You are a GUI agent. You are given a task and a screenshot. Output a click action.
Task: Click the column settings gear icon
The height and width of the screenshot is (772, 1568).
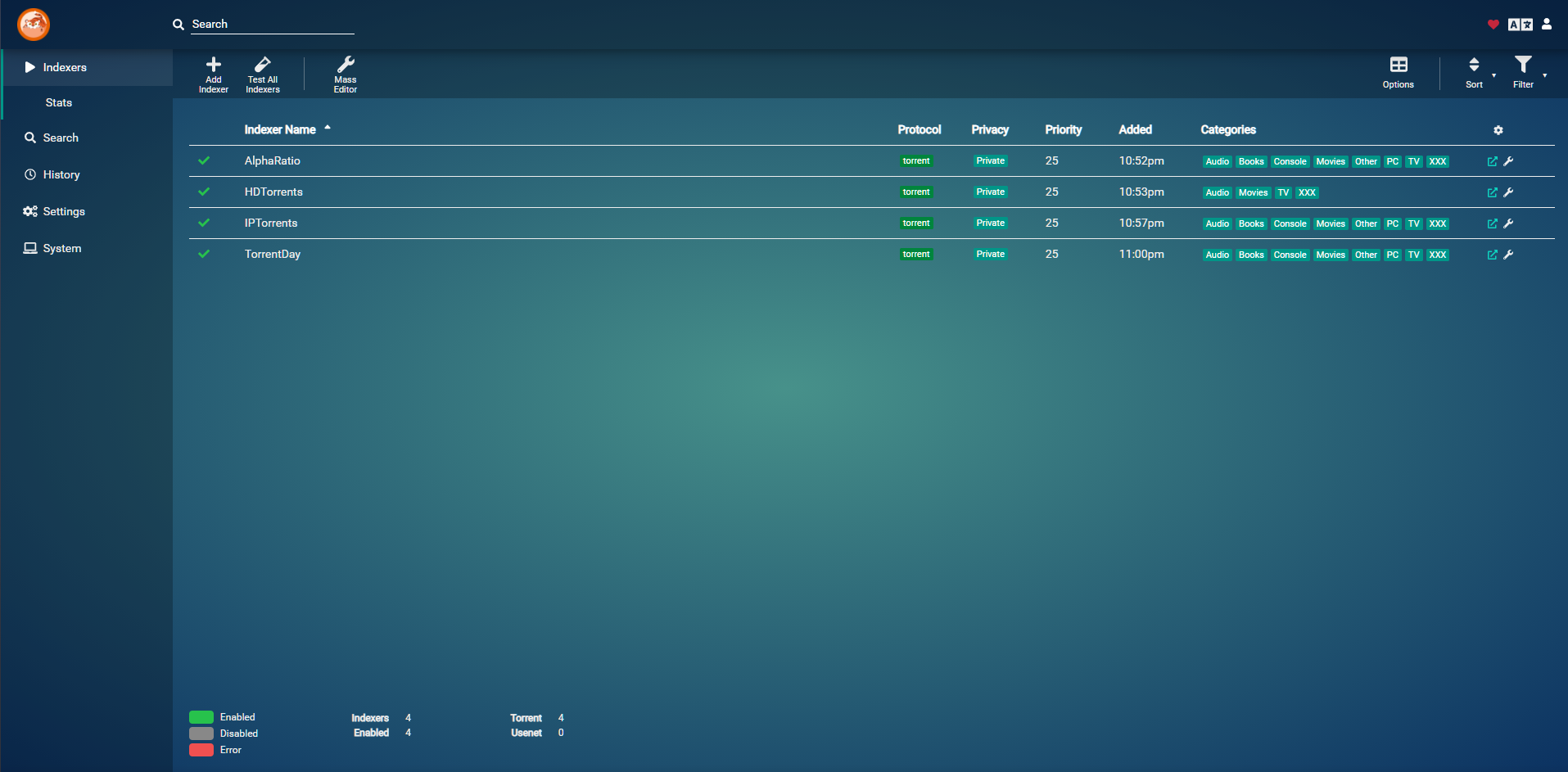(1498, 130)
